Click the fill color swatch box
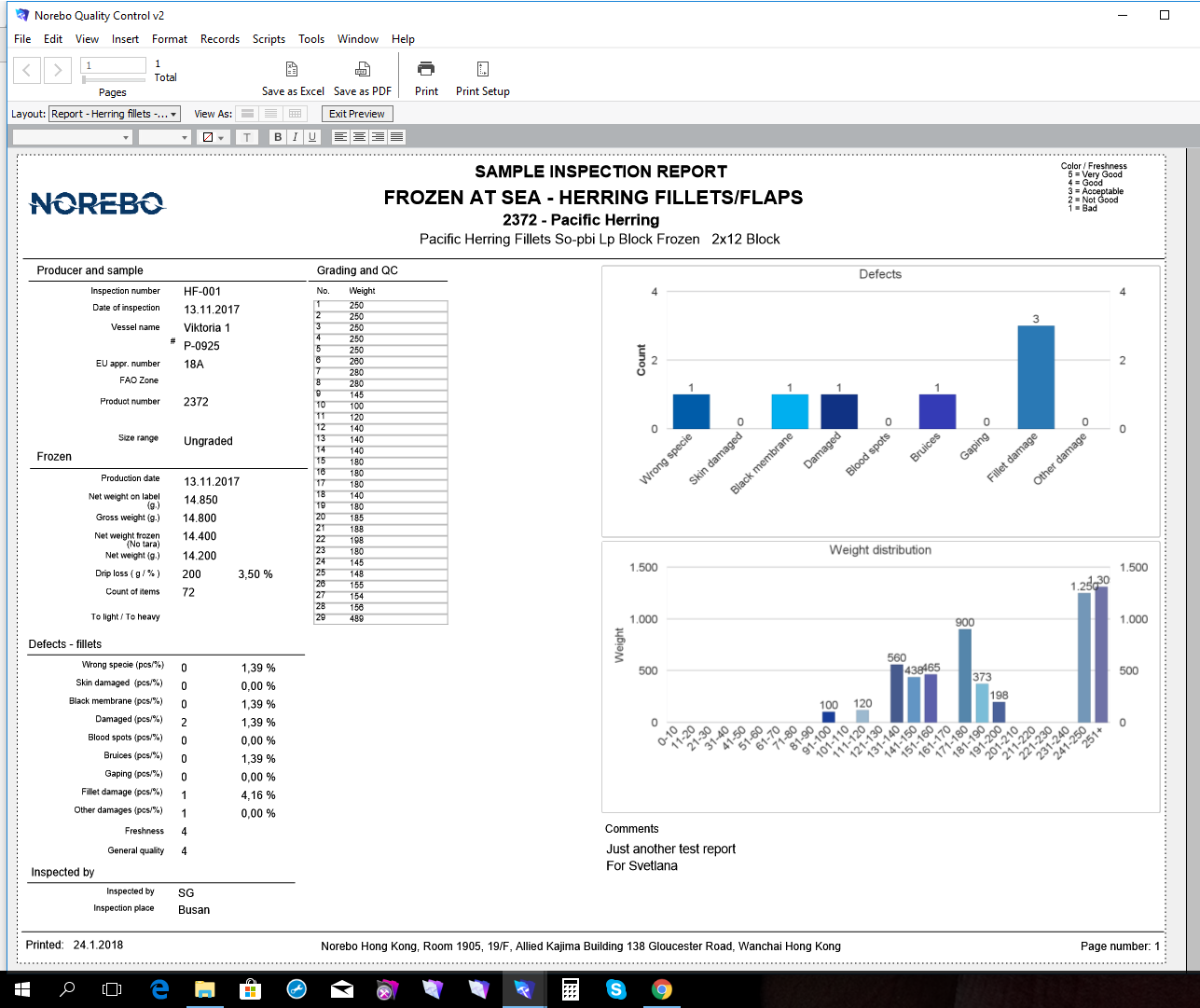Screen dimensions: 1200x1008 point(208,137)
